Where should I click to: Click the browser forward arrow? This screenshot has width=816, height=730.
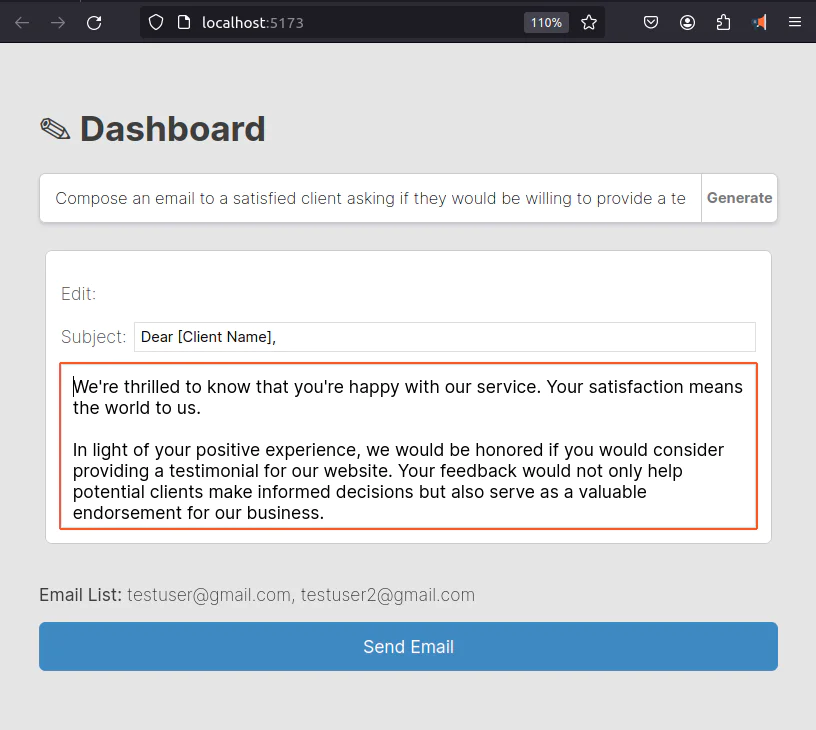[58, 23]
